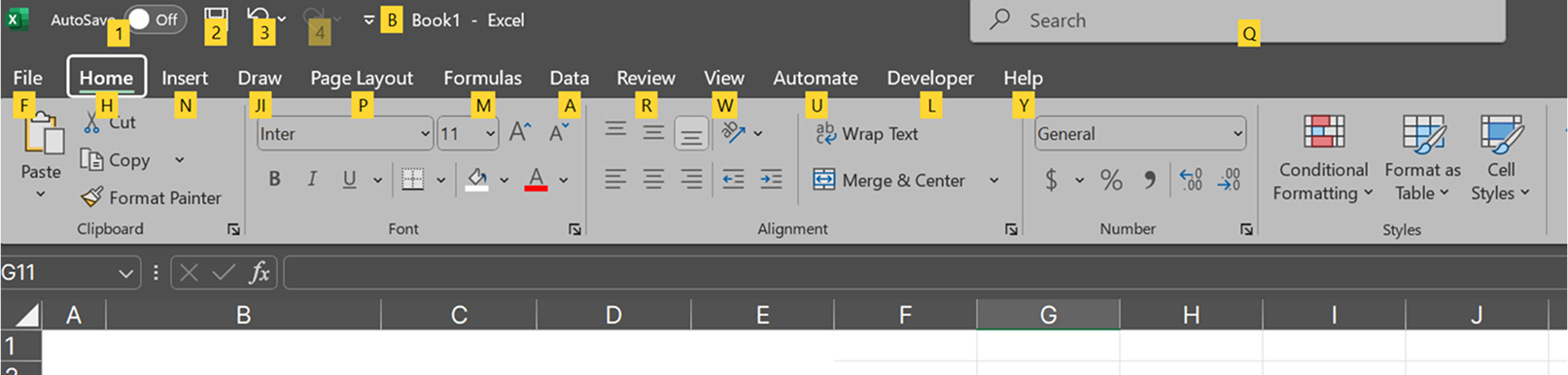Toggle Bold formatting
Image resolution: width=1568 pixels, height=375 pixels.
pos(274,179)
